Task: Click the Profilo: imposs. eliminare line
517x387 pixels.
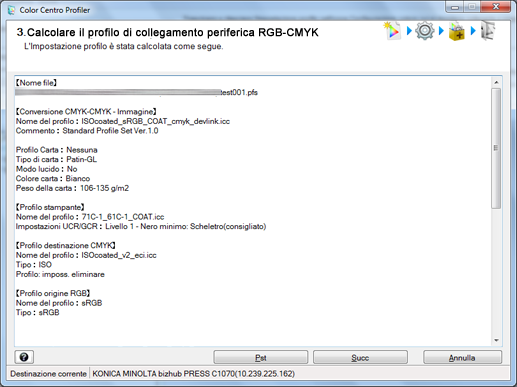Action: tap(60, 274)
